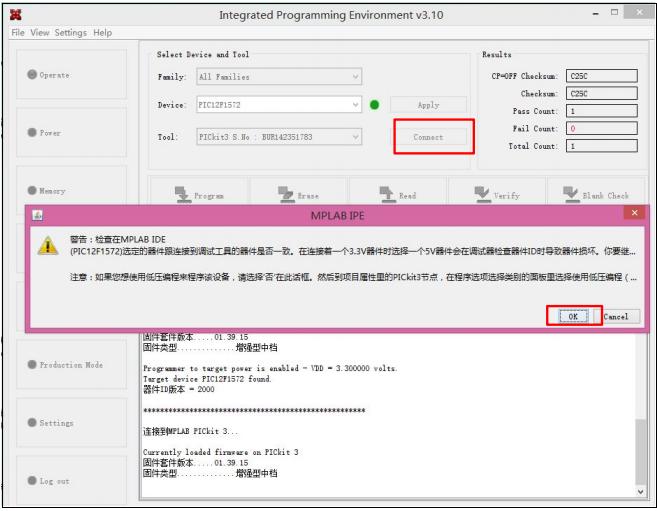Click the Connect button
657x511 pixels.
[x=428, y=137]
